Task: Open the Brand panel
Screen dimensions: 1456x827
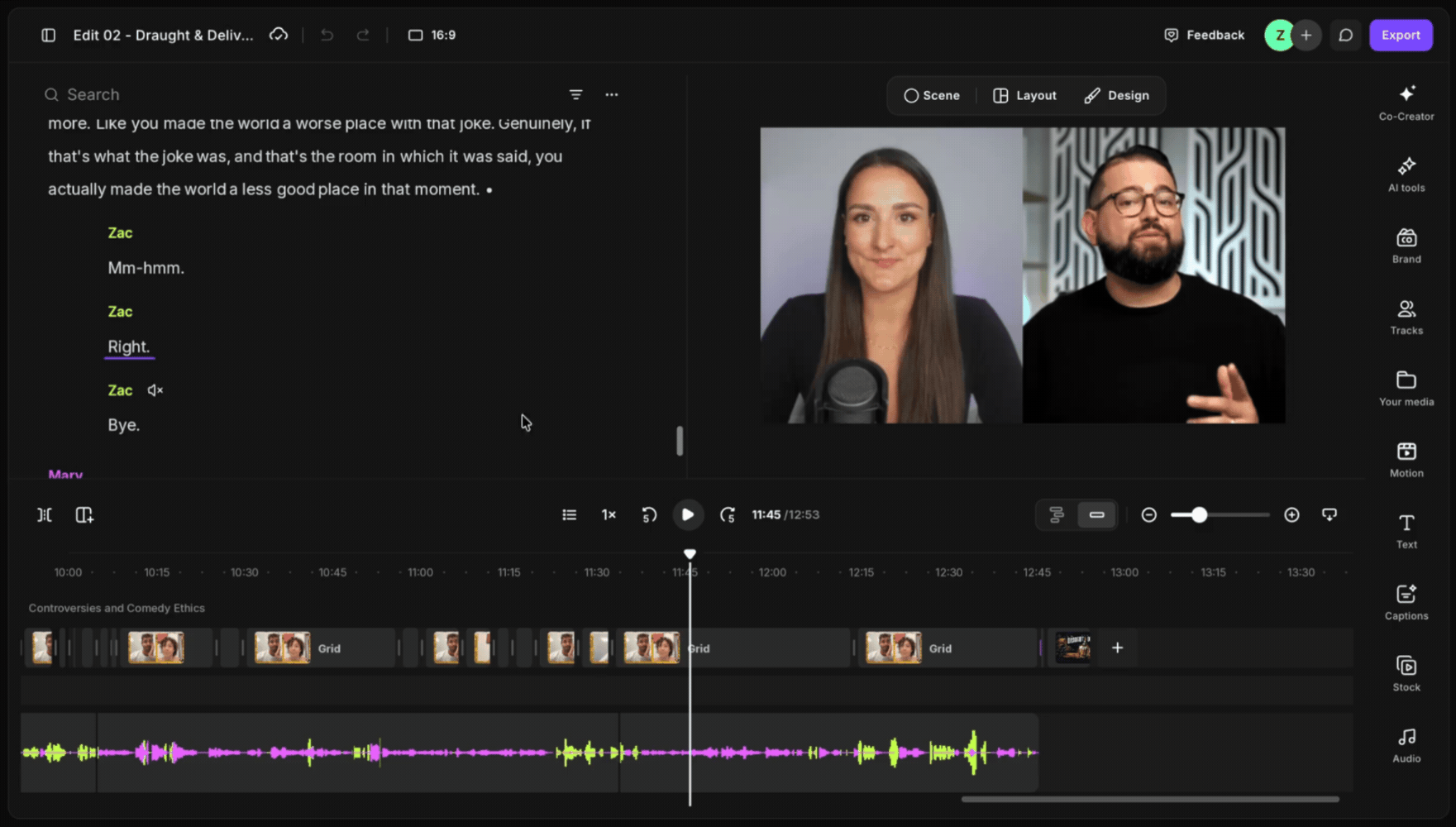Action: click(x=1406, y=246)
